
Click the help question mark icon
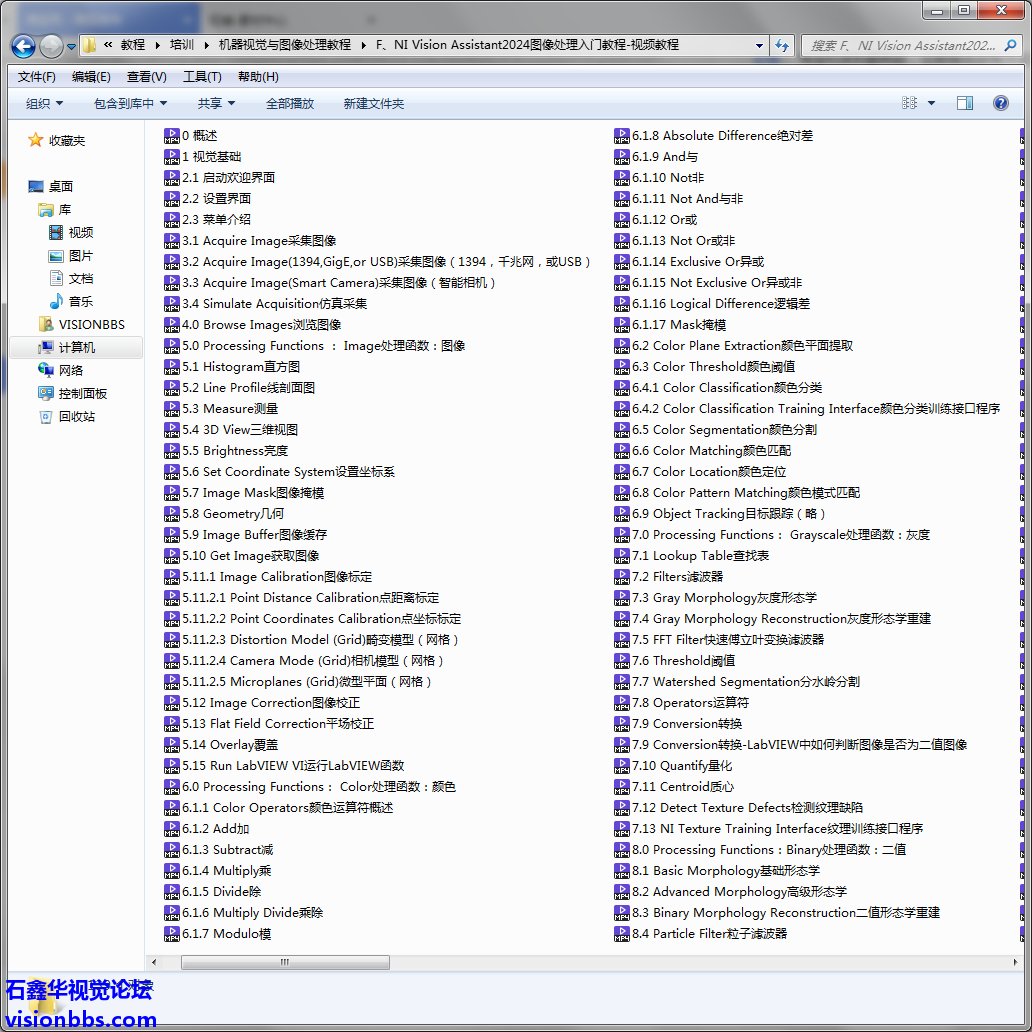tap(1000, 103)
